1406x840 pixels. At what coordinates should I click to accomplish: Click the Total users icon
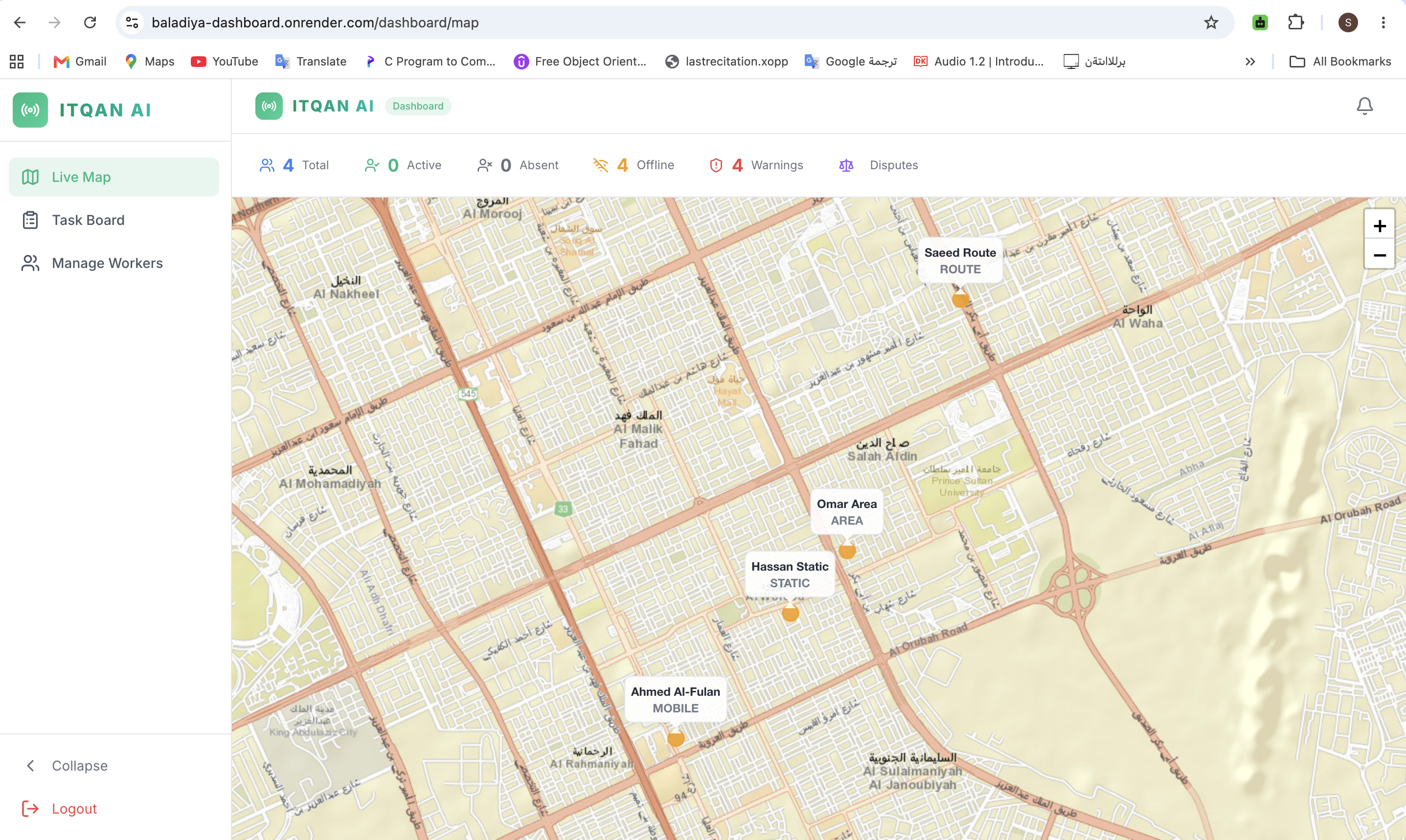(x=267, y=165)
